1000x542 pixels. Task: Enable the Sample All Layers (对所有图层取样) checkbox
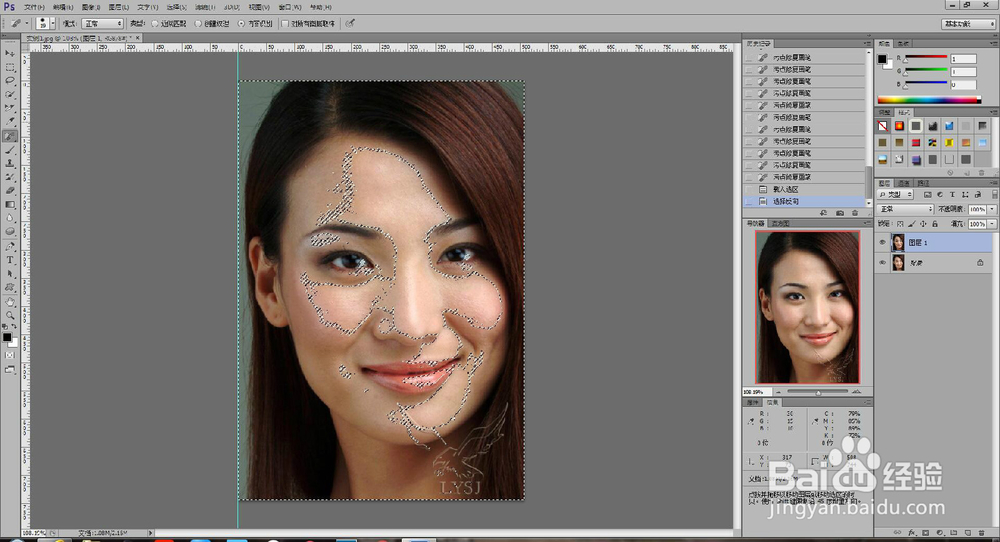pos(285,24)
